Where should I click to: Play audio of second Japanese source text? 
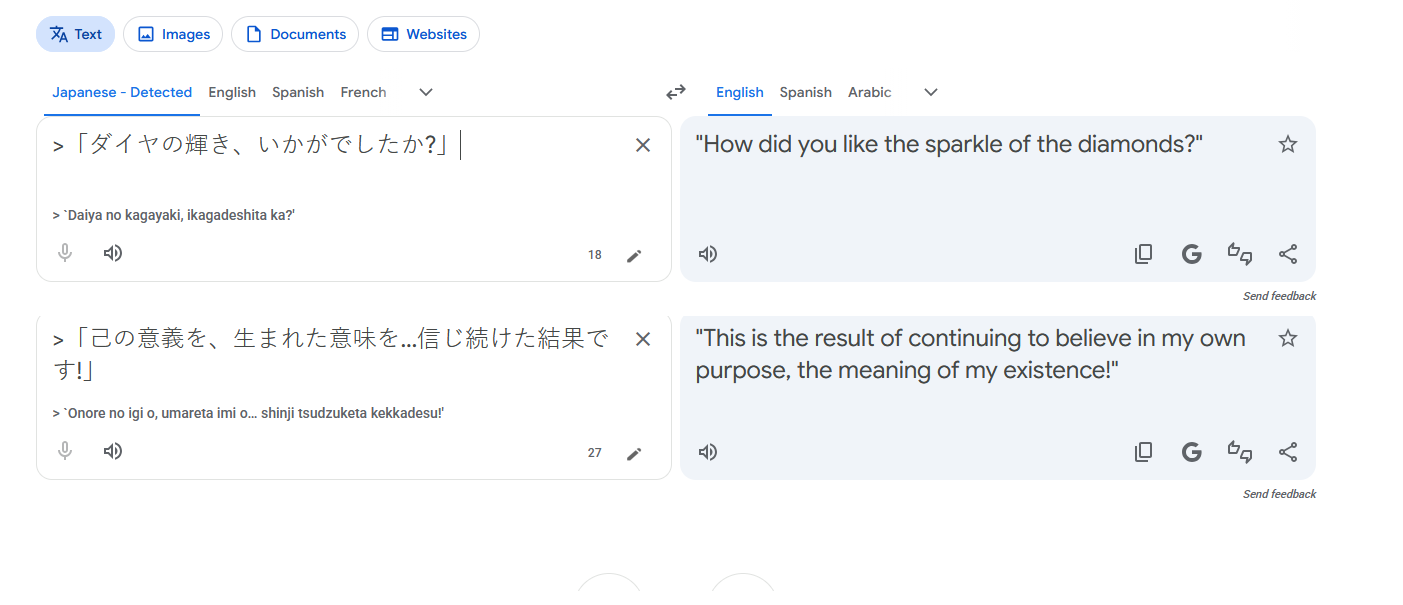click(x=113, y=451)
